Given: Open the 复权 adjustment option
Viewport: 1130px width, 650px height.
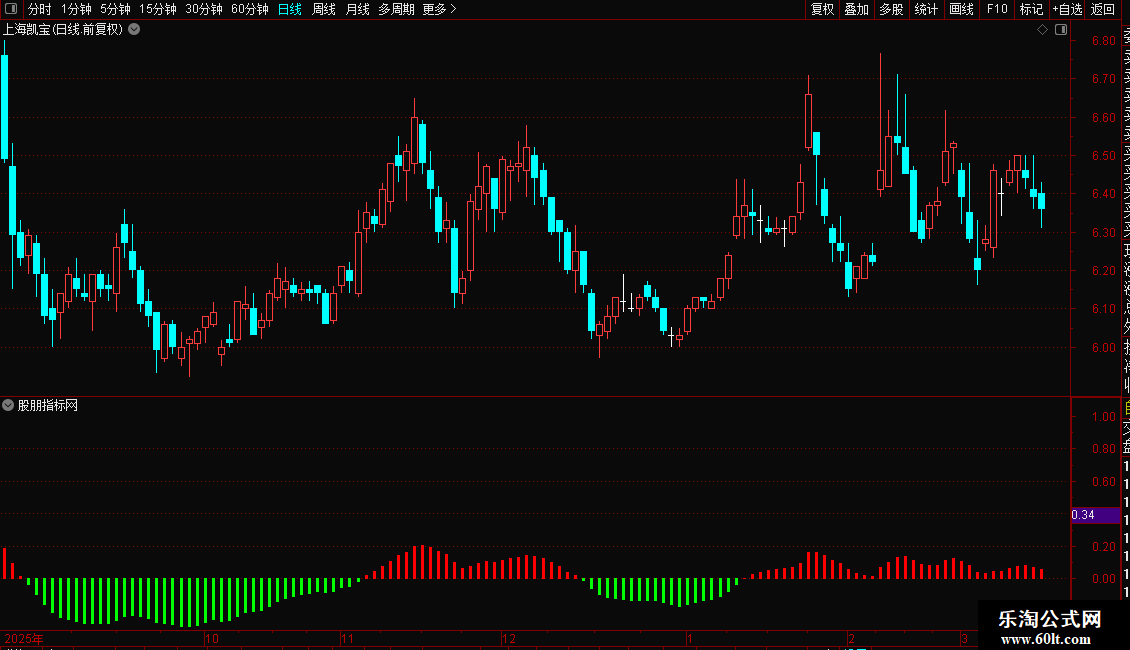Looking at the screenshot, I should tap(822, 9).
